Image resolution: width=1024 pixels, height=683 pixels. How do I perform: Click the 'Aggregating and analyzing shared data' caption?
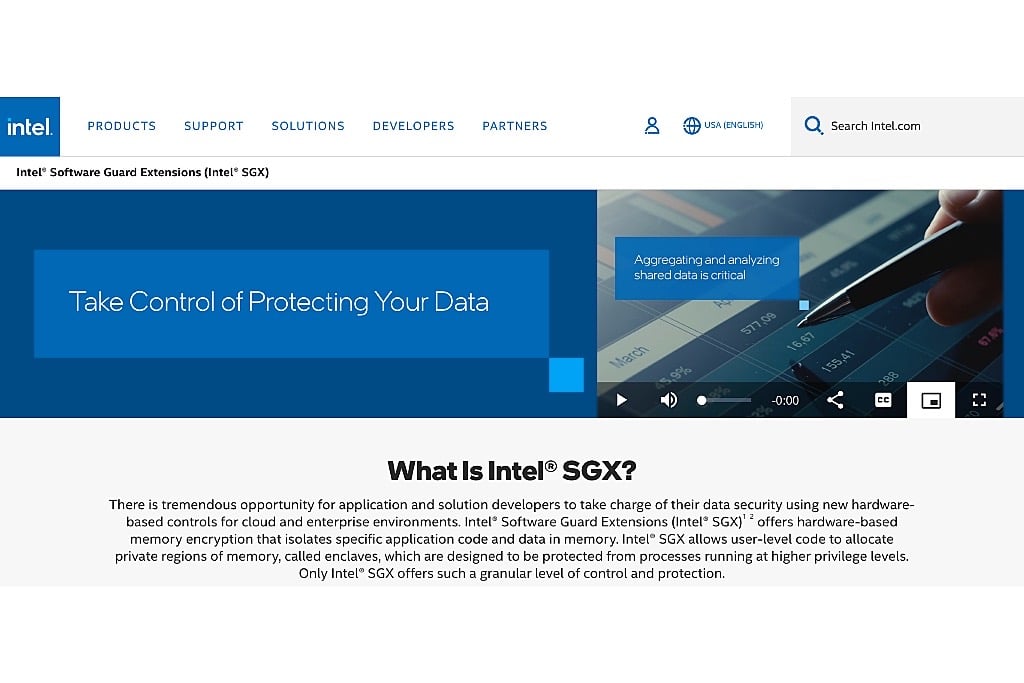[707, 268]
